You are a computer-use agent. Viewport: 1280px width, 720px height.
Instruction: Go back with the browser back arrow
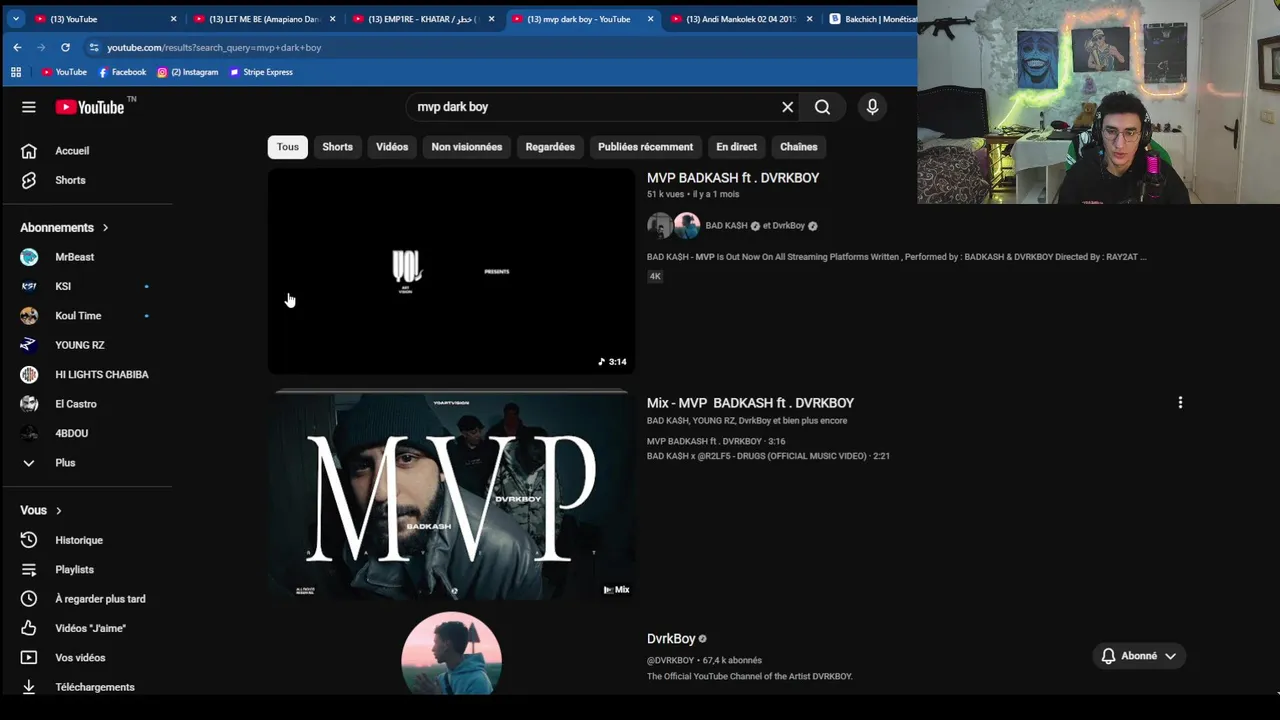tap(17, 47)
